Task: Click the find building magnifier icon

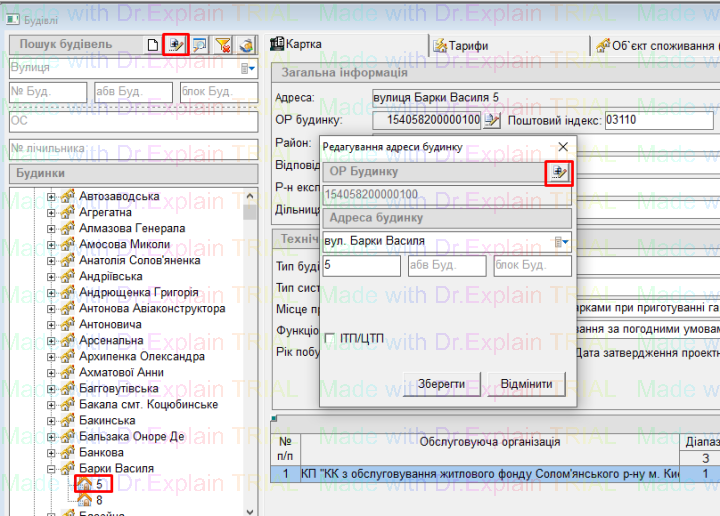Action: tap(199, 45)
